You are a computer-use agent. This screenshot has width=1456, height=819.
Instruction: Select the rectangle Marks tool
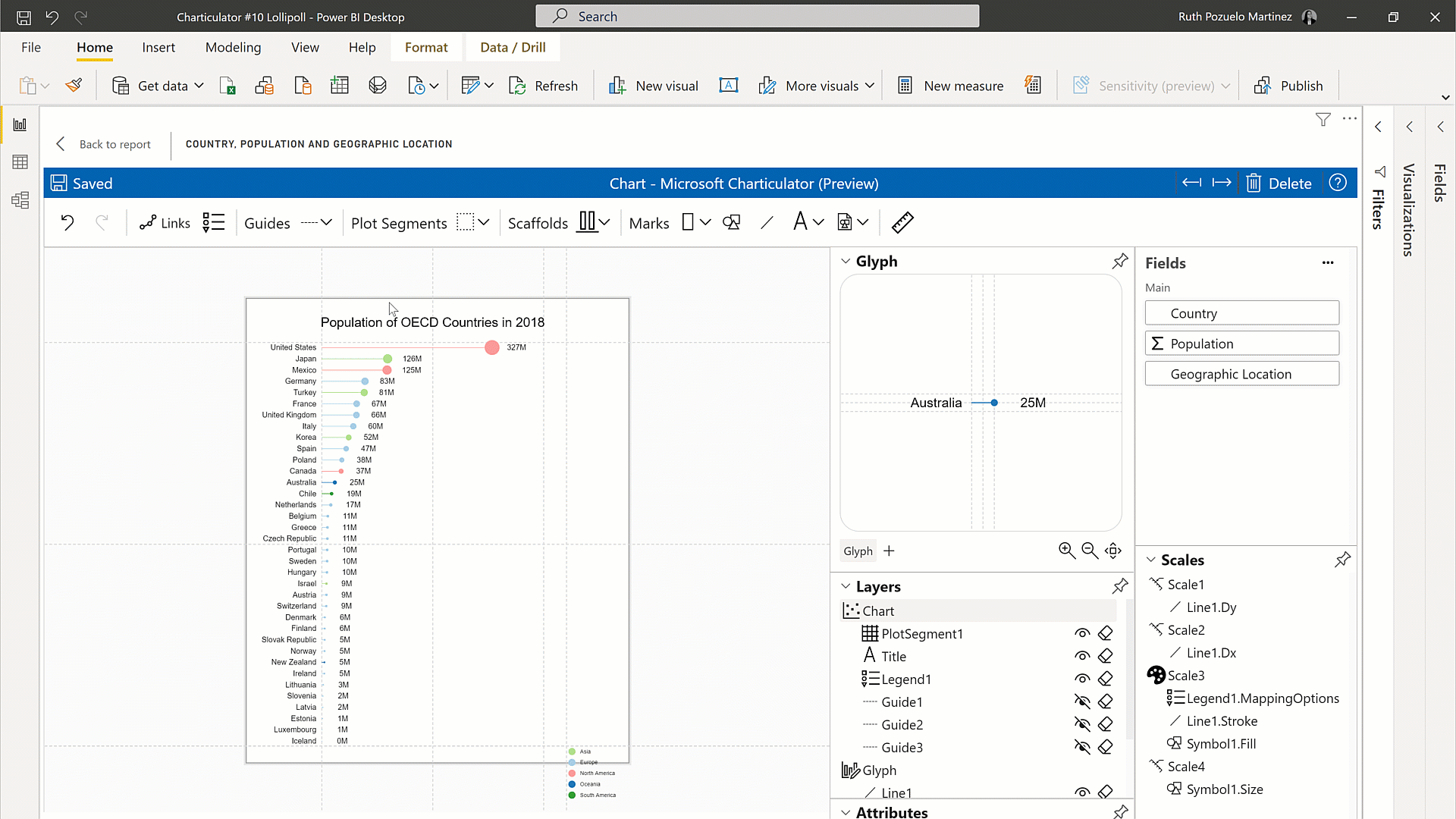point(689,221)
